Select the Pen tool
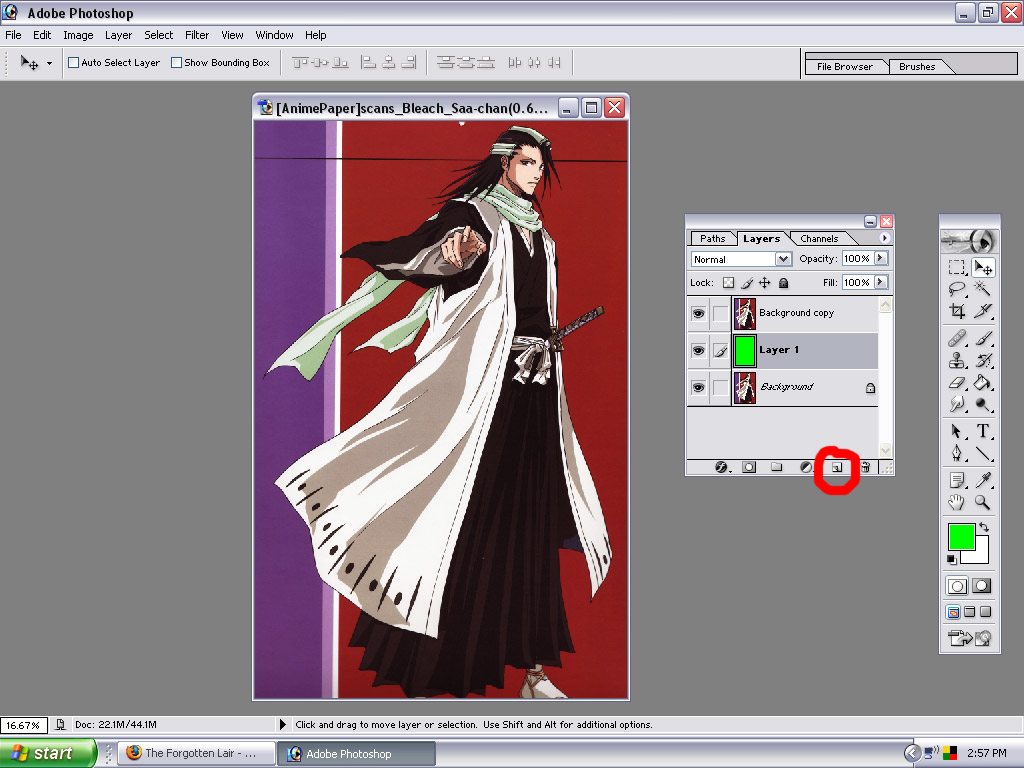The height and width of the screenshot is (768, 1024). tap(957, 453)
